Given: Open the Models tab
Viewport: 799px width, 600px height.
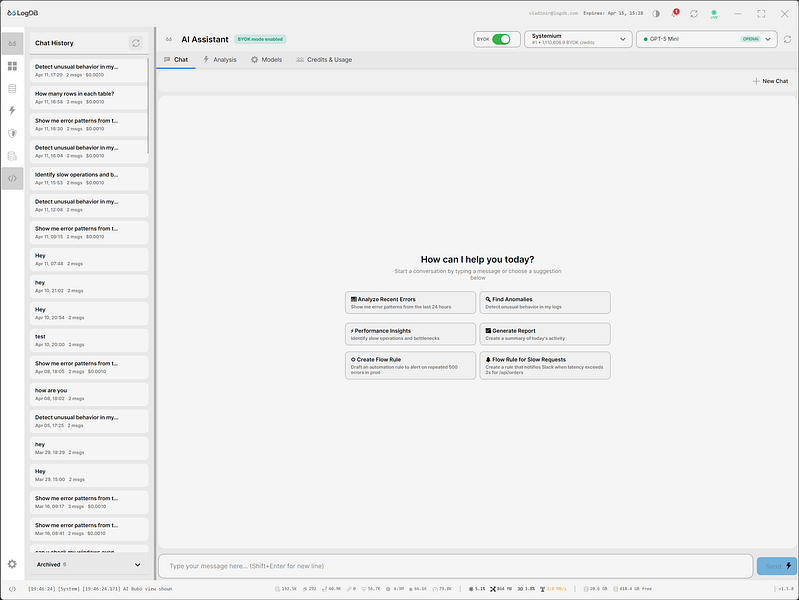Looking at the screenshot, I should (x=266, y=60).
